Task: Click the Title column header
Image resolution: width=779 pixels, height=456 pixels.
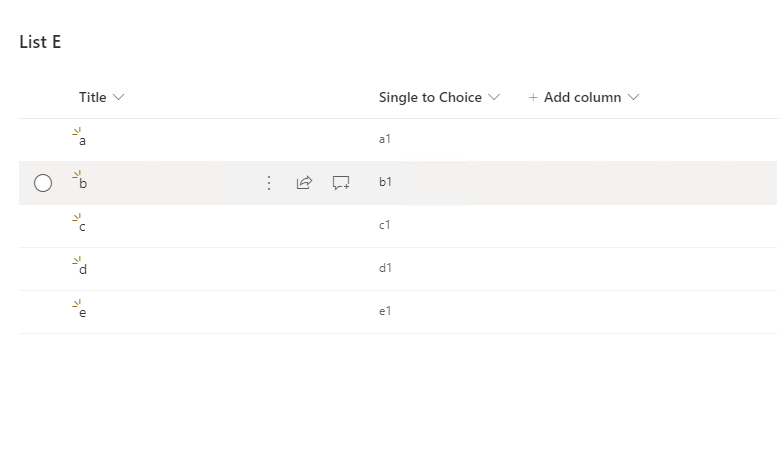Action: point(92,97)
